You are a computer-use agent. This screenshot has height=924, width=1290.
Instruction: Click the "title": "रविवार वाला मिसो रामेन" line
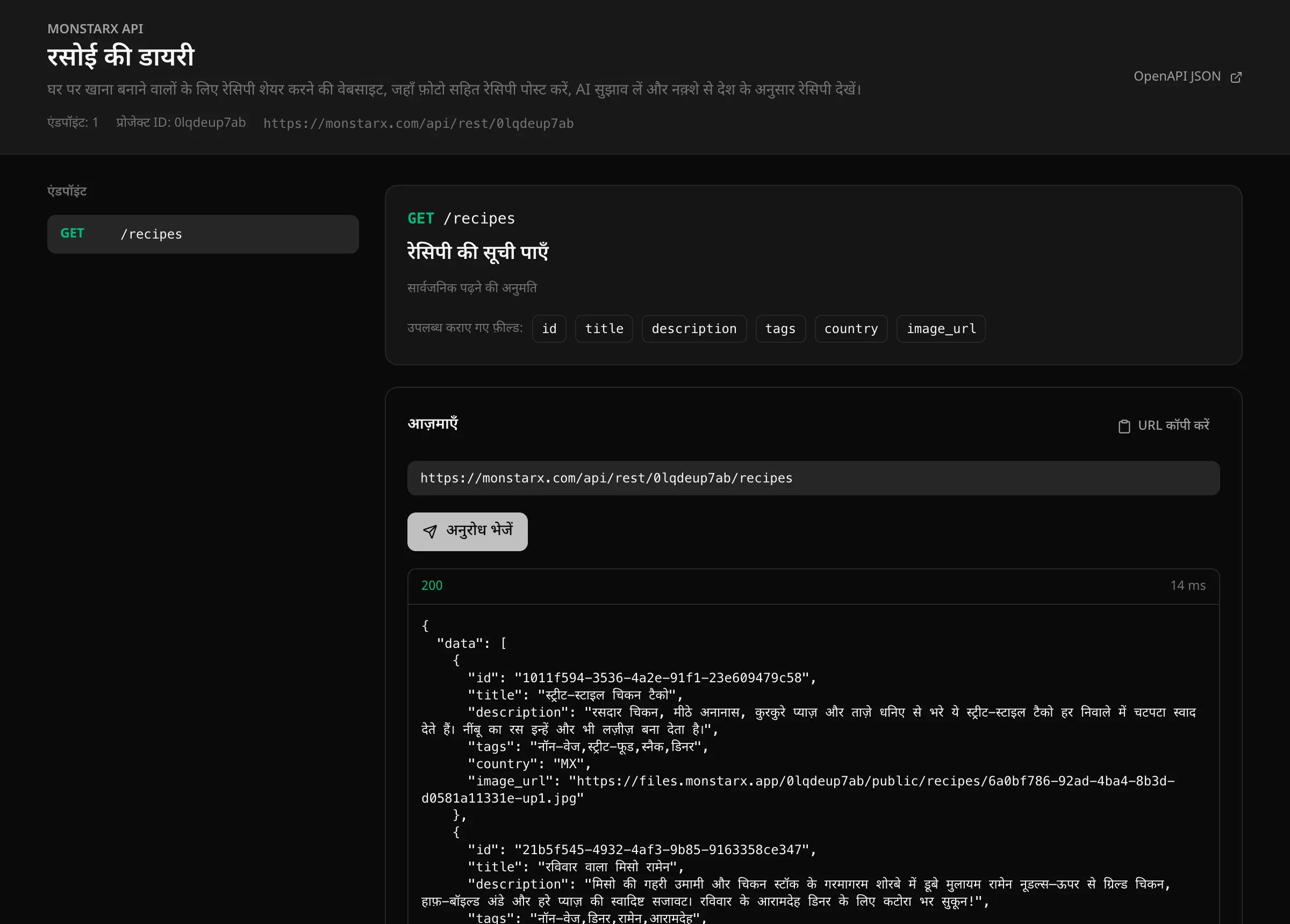[575, 867]
